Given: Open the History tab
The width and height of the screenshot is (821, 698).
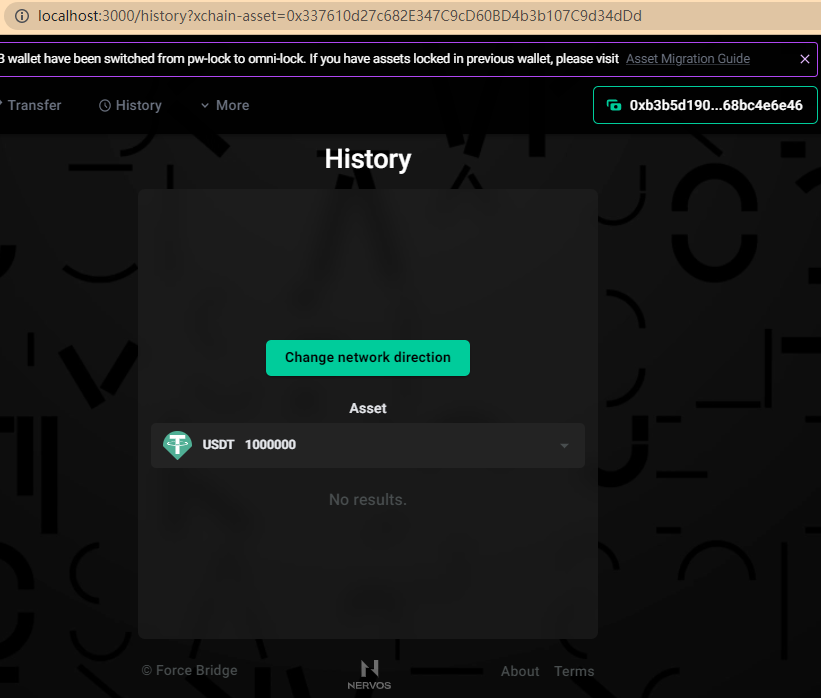Looking at the screenshot, I should [x=130, y=105].
